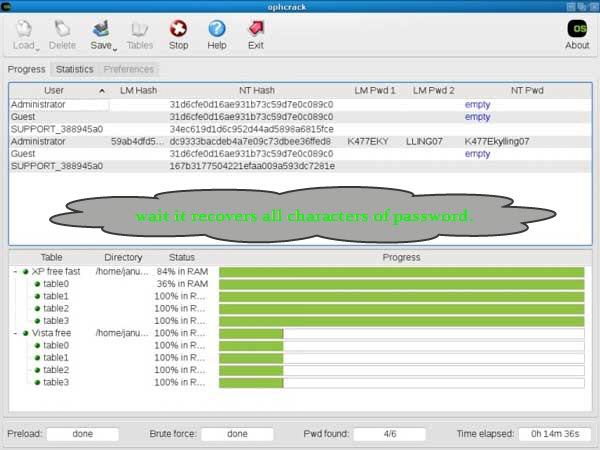Click the Pwd found field showing 4/6
Screen dimensions: 600x450
(x=390, y=434)
